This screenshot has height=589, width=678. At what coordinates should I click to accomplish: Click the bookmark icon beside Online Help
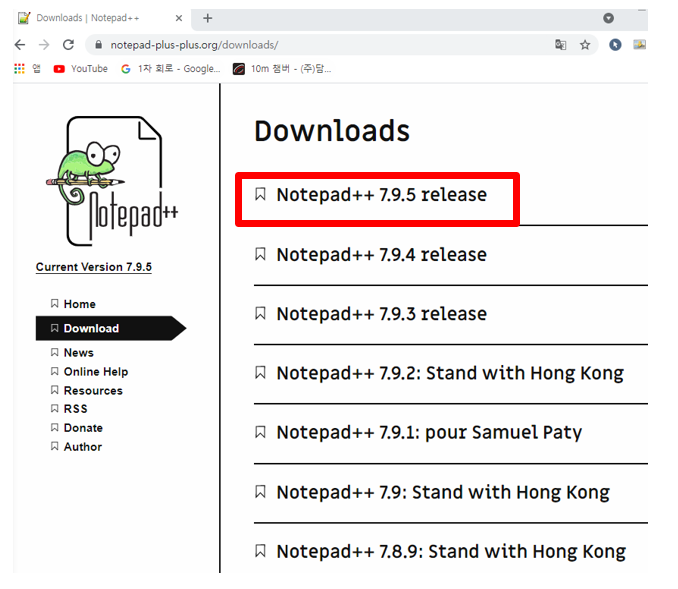click(54, 371)
